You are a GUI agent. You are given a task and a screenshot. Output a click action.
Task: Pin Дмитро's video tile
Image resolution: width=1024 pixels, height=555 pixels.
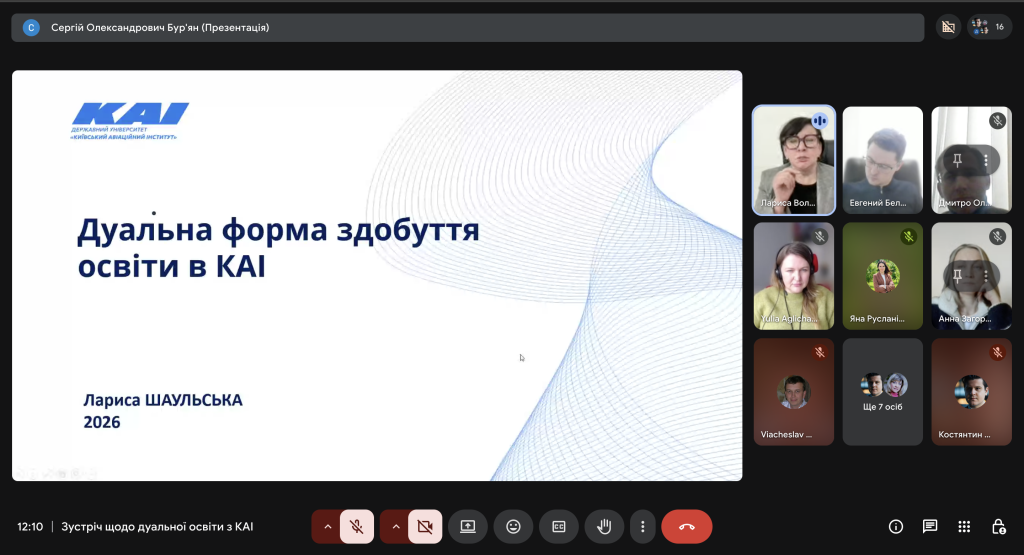click(958, 160)
